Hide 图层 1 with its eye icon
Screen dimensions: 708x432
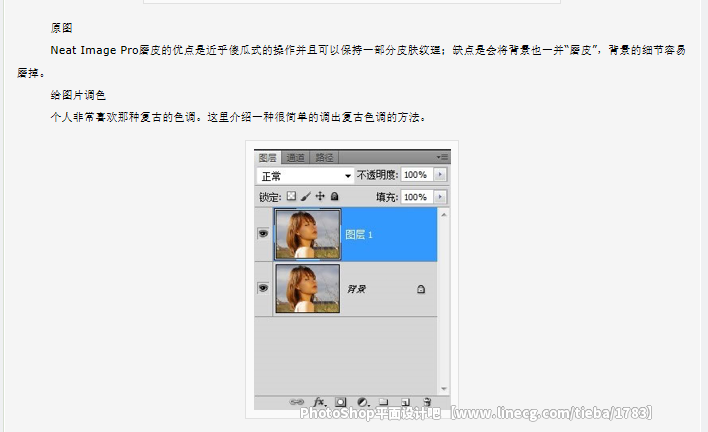tap(263, 233)
